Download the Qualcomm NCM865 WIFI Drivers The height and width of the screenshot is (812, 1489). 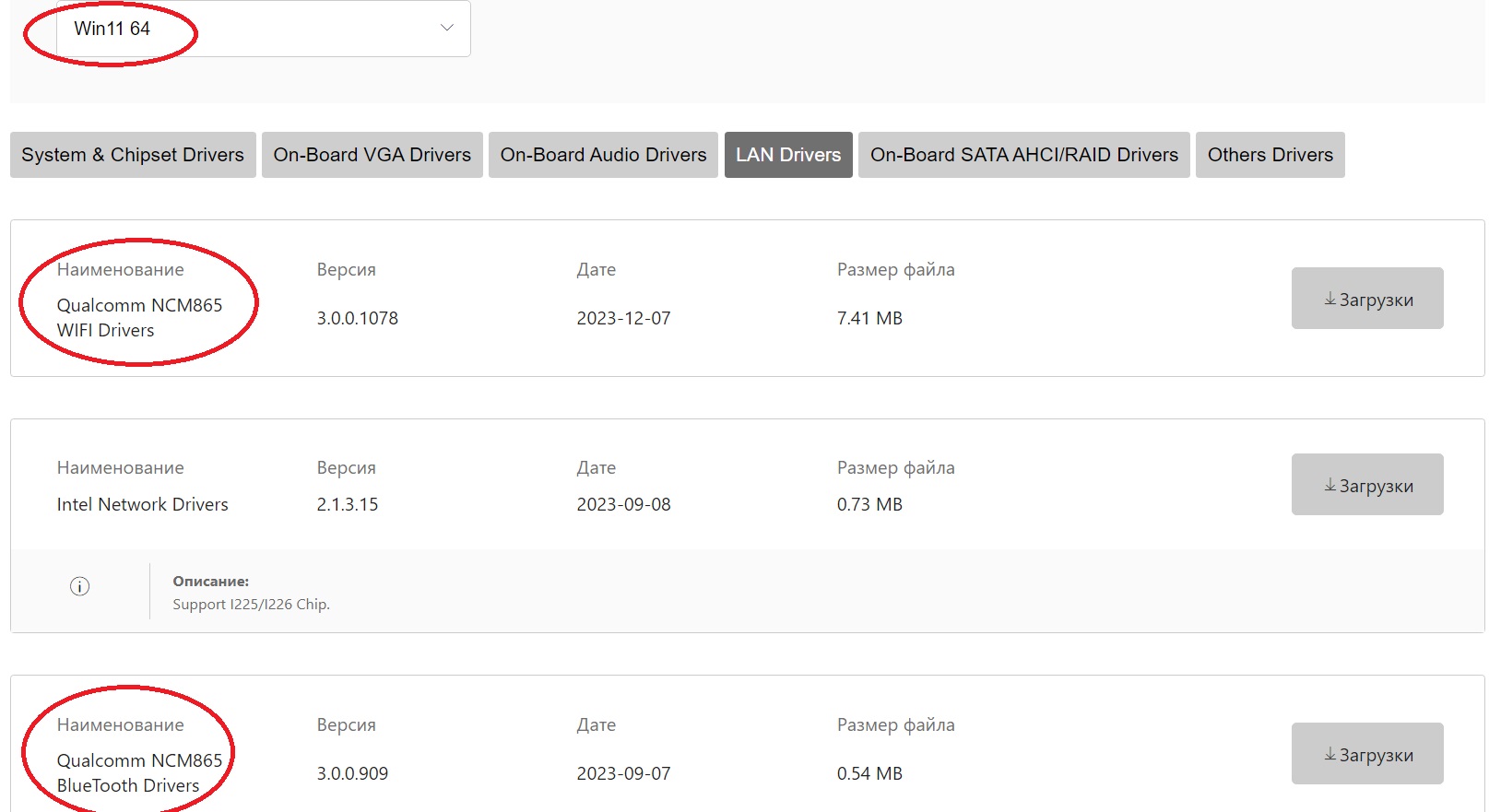pyautogui.click(x=1366, y=299)
